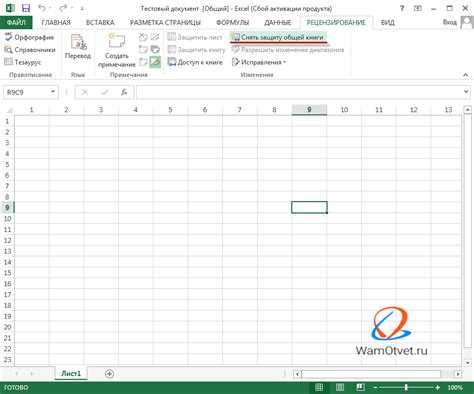Open Справочники research pane
Image resolution: width=474 pixels, height=394 pixels.
(29, 50)
